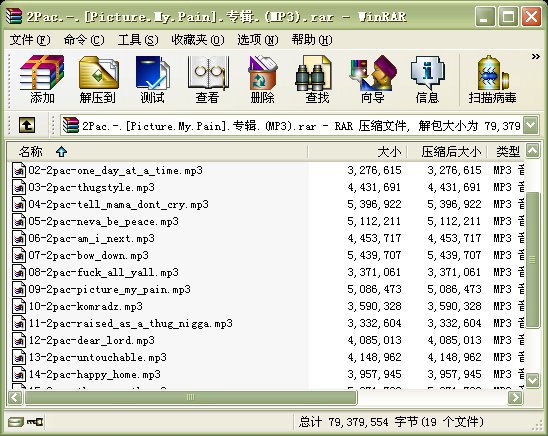Screen dimensions: 548x436
Task: Click the vertical scrollbar thumb
Action: 533,260
